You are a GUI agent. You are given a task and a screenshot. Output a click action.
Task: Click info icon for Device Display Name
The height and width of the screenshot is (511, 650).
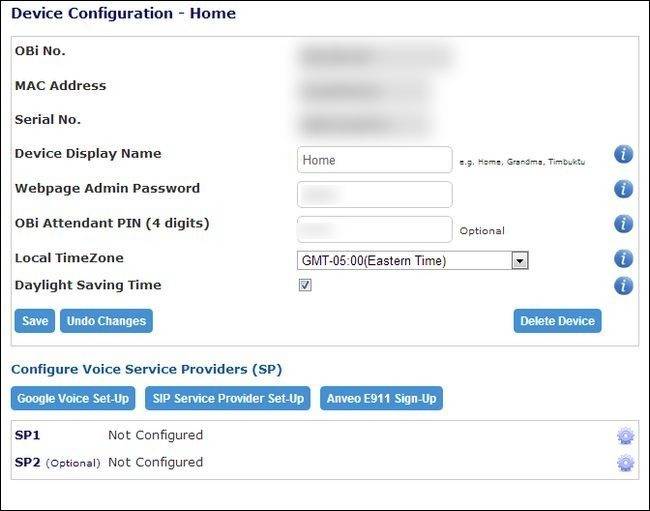click(x=623, y=154)
